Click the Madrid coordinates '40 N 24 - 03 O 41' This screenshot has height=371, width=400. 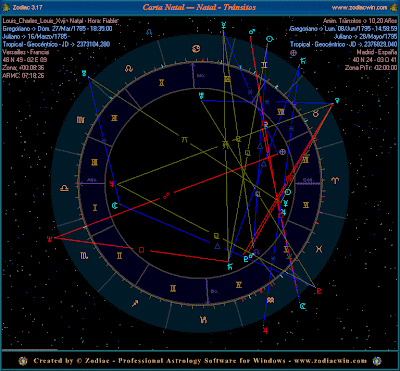375,60
